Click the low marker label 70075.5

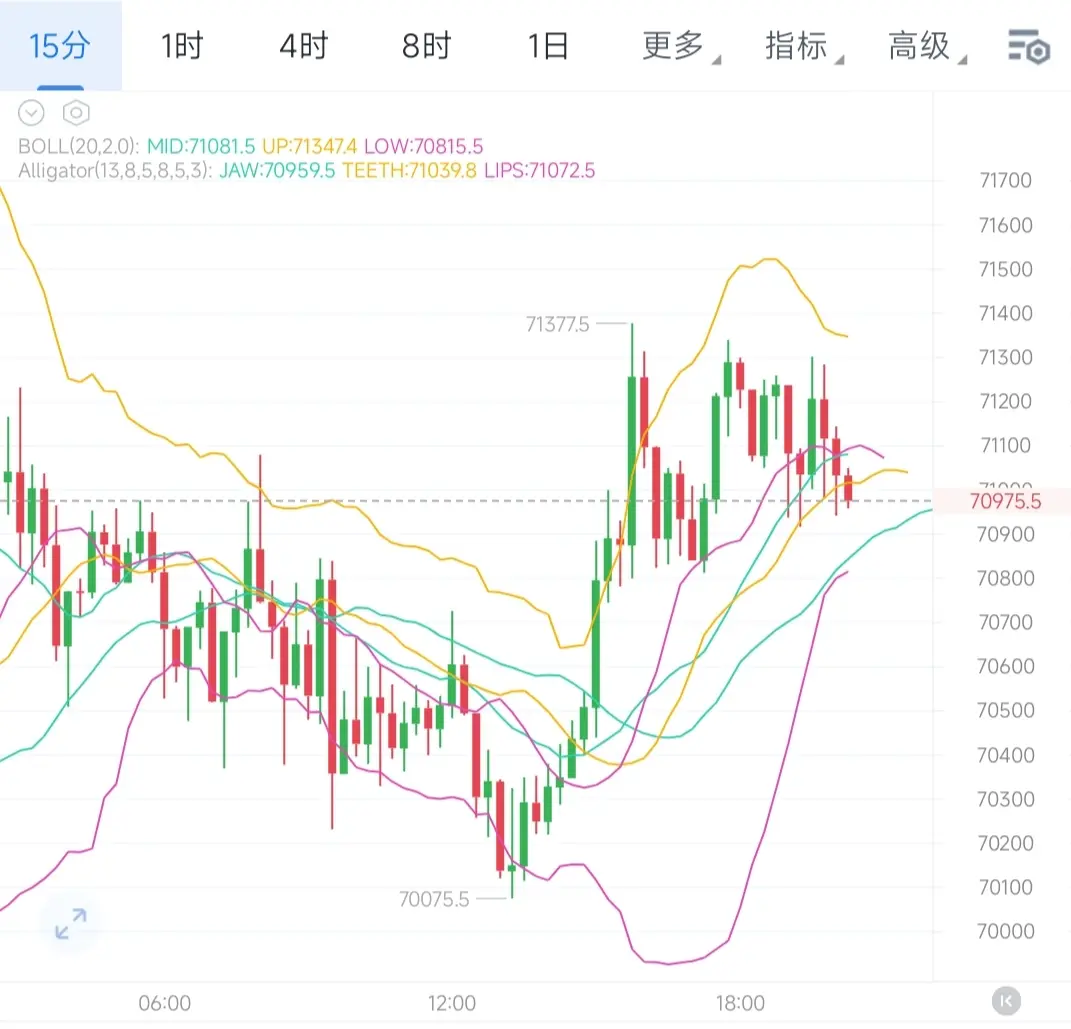434,899
